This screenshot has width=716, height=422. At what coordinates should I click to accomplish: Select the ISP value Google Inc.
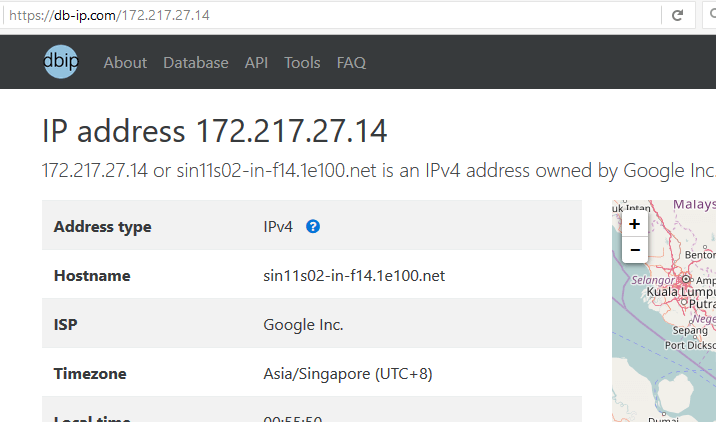(303, 324)
